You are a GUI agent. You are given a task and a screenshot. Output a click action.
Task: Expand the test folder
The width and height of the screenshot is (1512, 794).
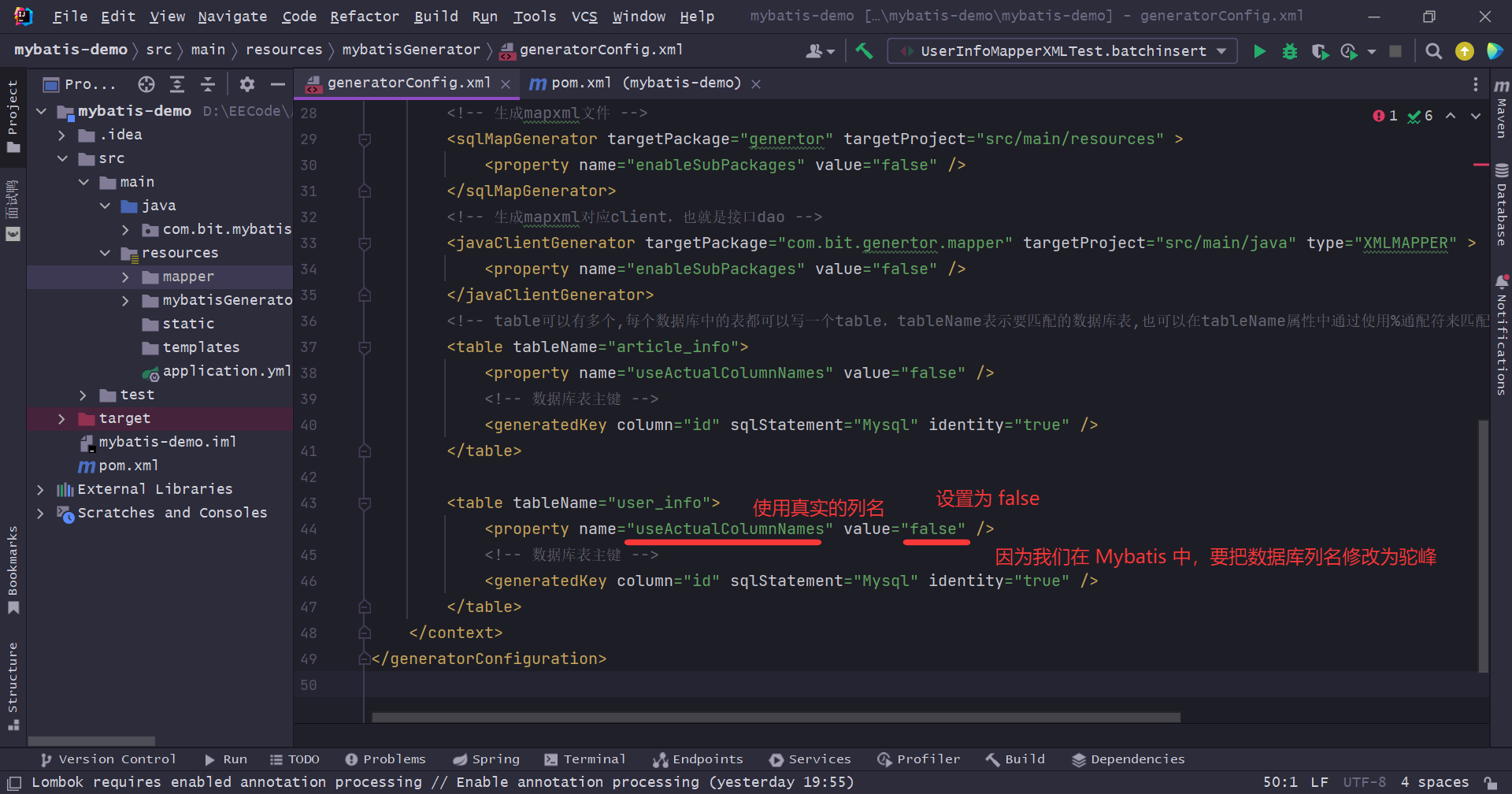[x=83, y=395]
